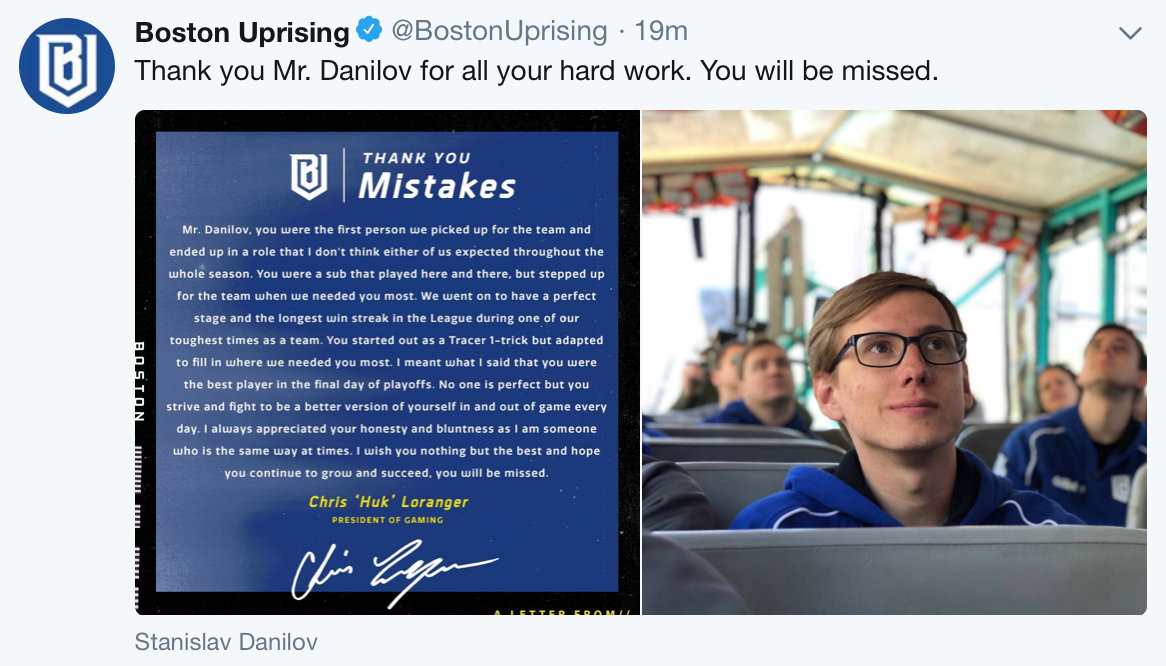Image resolution: width=1166 pixels, height=666 pixels.
Task: Click the 'Stanislav Danilov' caption below images
Action: click(226, 640)
